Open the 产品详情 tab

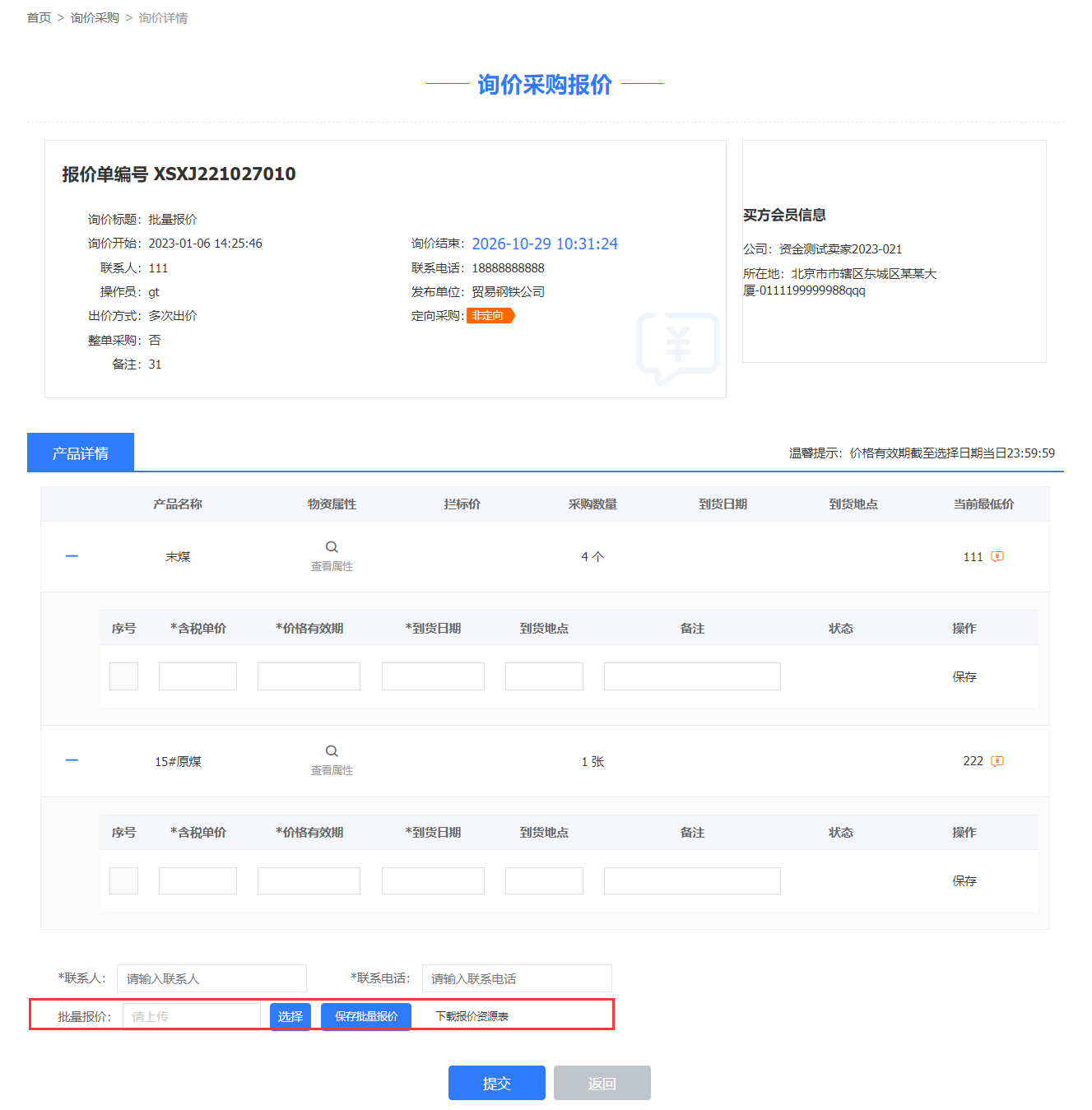(81, 453)
